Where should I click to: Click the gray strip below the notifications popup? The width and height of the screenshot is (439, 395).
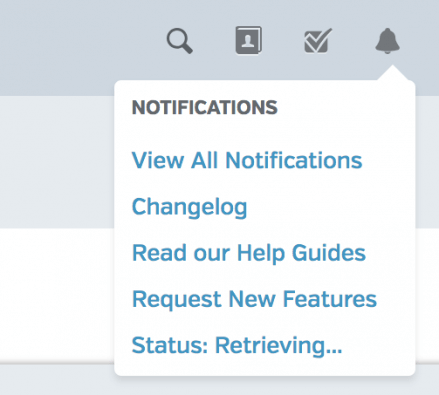(219, 386)
